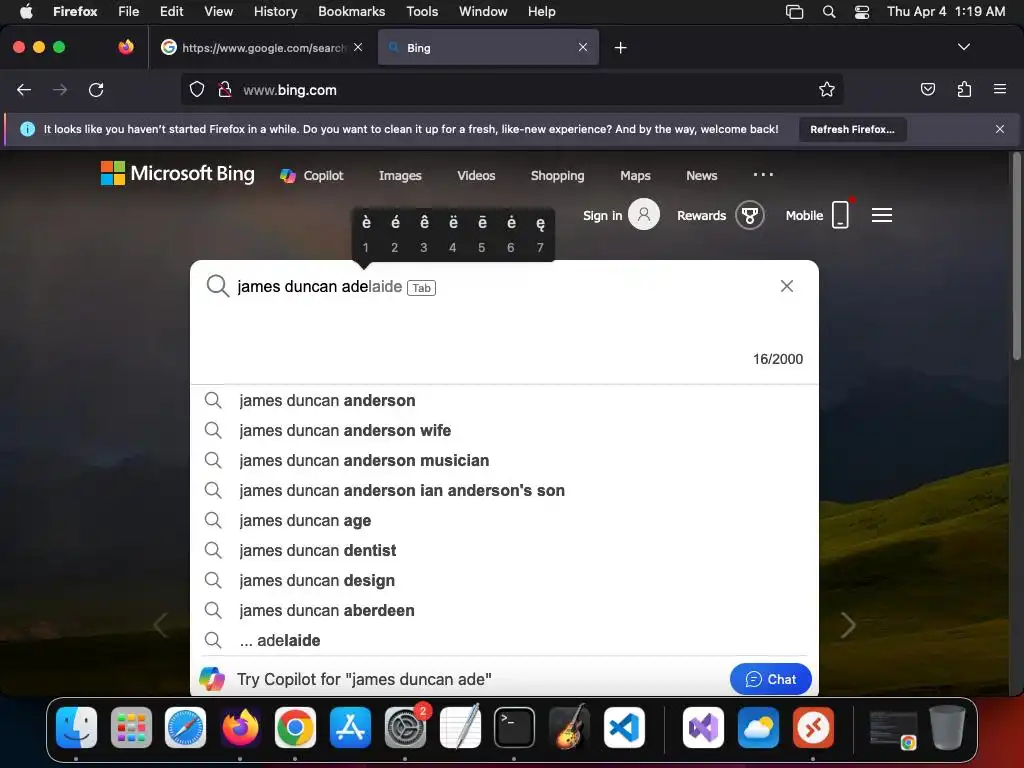Select suggestion james duncan aberdeen

pyautogui.click(x=504, y=611)
